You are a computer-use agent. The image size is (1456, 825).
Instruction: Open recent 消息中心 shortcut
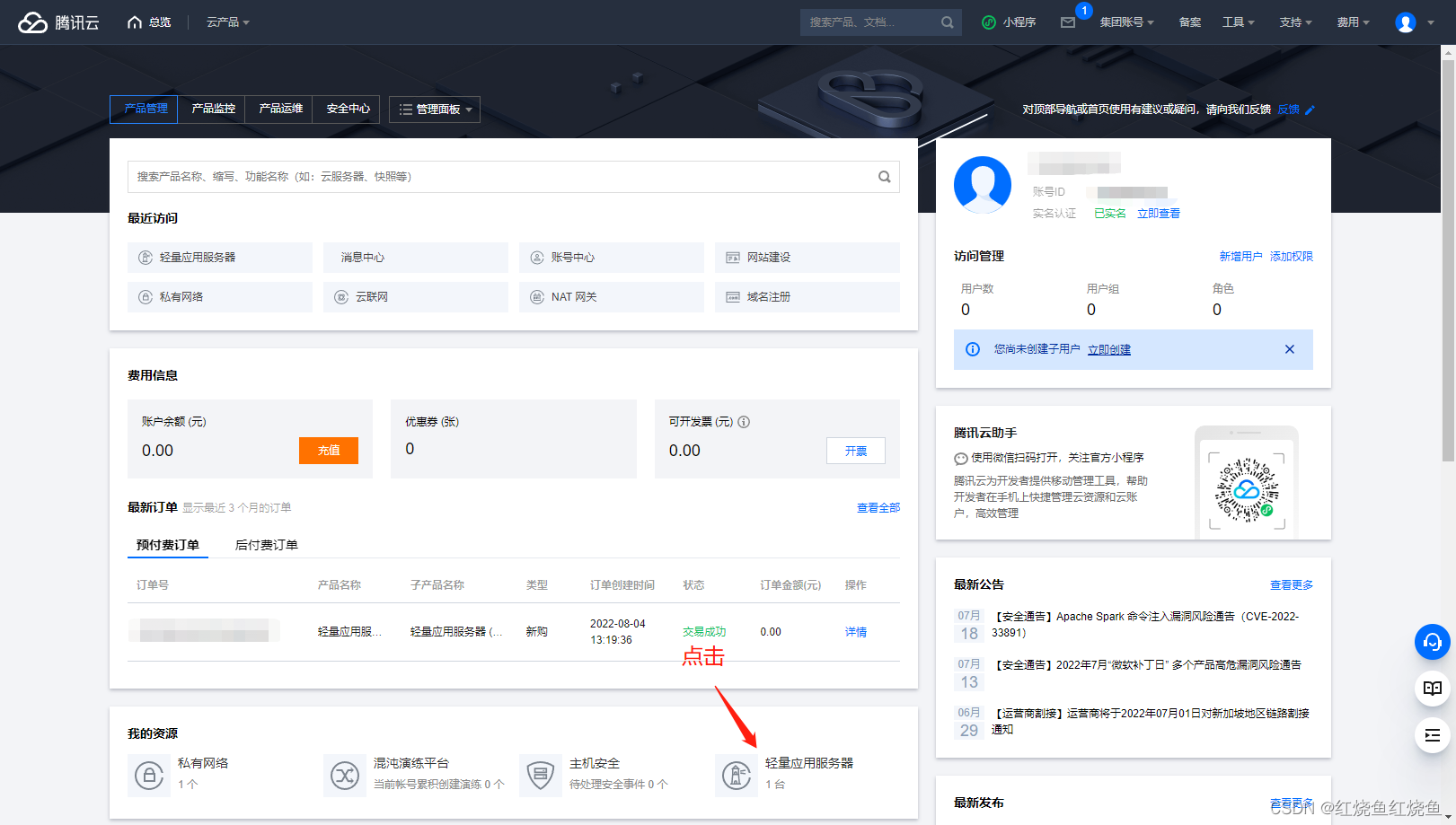(416, 258)
